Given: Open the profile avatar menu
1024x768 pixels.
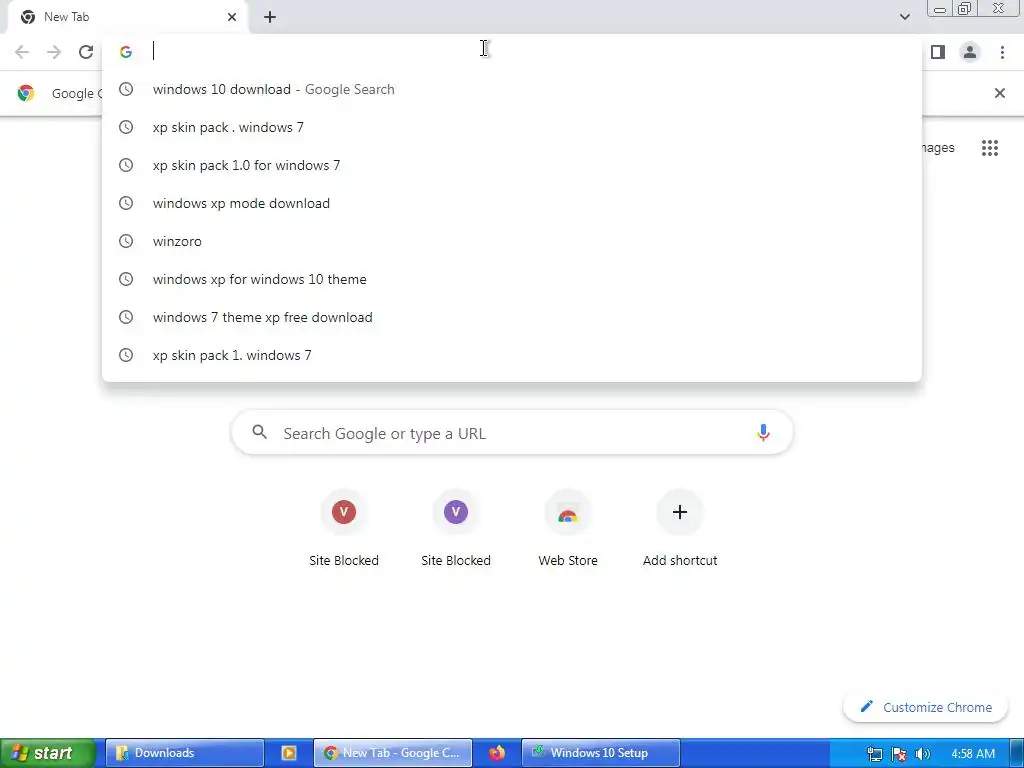Looking at the screenshot, I should 970,52.
